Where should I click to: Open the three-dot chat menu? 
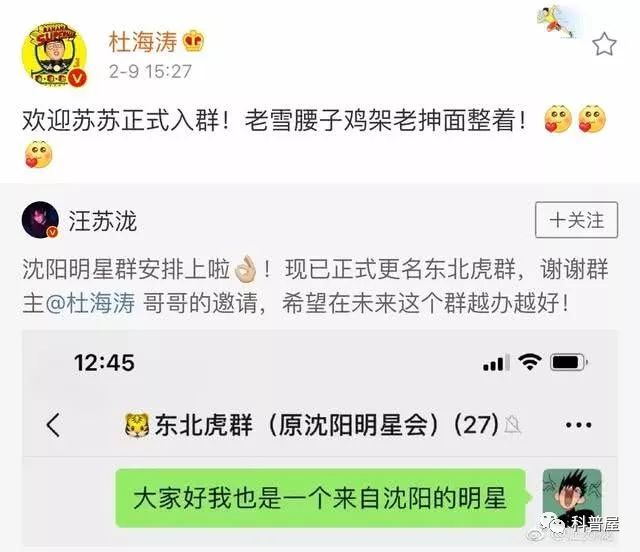pos(578,425)
